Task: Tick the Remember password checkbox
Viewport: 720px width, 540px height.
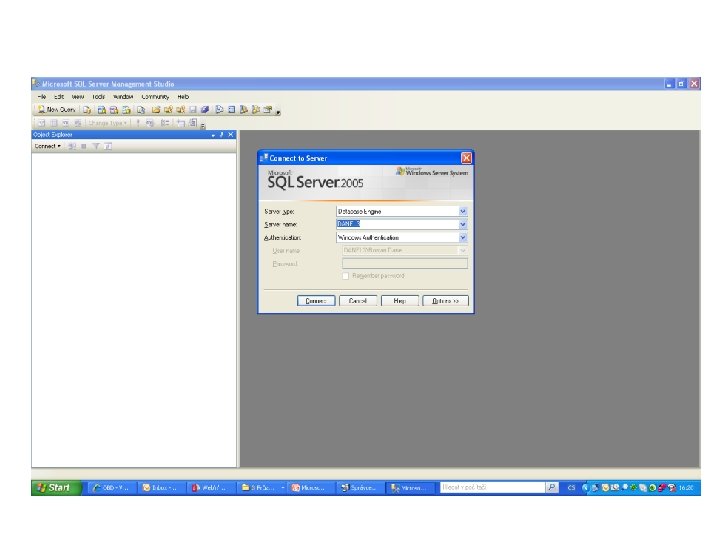Action: coord(345,276)
